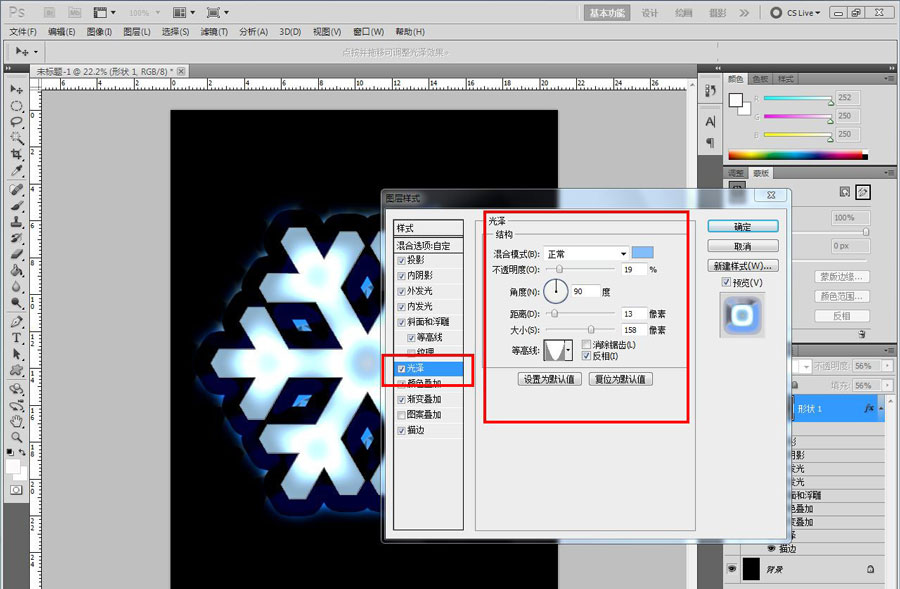Open the 等高线 contour picker arrow
This screenshot has width=900, height=589.
[567, 350]
